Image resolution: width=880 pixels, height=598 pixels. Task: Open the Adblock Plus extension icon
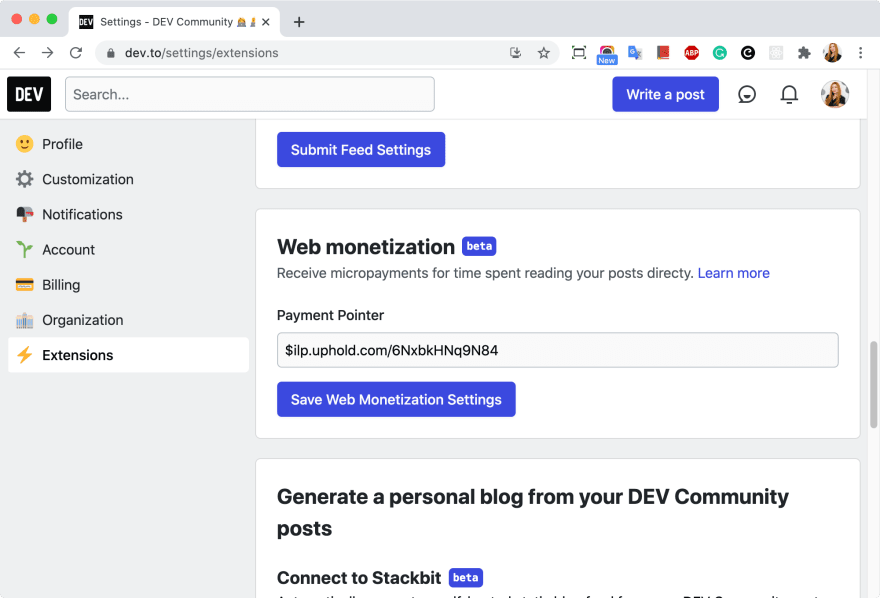(691, 53)
